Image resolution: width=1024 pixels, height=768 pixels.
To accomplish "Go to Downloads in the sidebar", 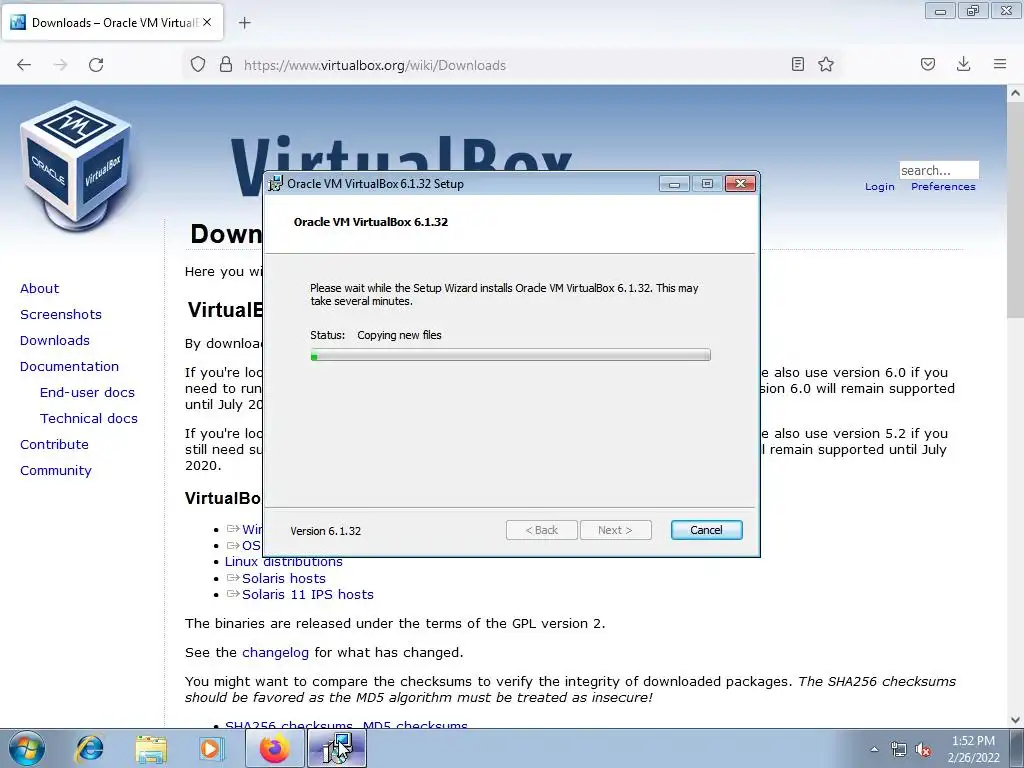I will click(55, 340).
